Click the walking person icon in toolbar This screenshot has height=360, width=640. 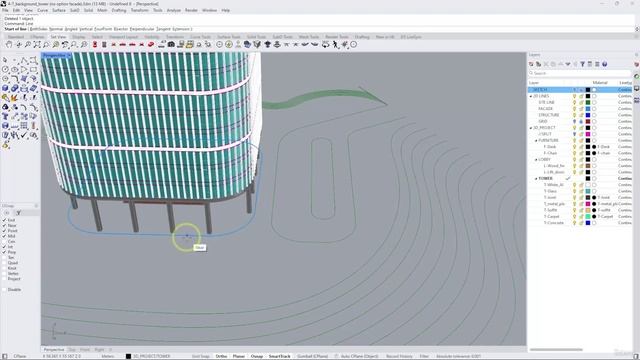pos(336,44)
